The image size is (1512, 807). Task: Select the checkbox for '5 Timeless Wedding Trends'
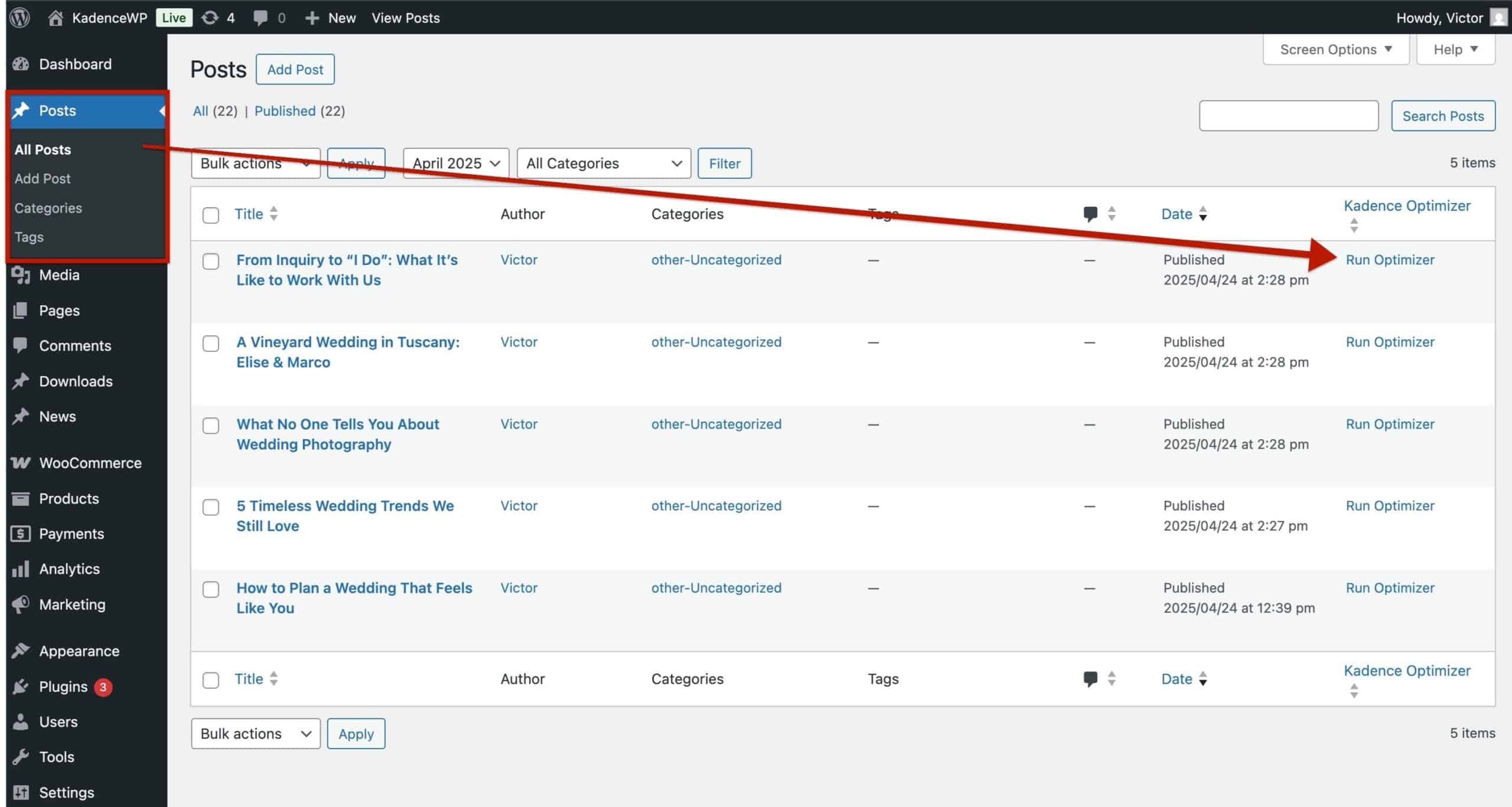pyautogui.click(x=211, y=507)
